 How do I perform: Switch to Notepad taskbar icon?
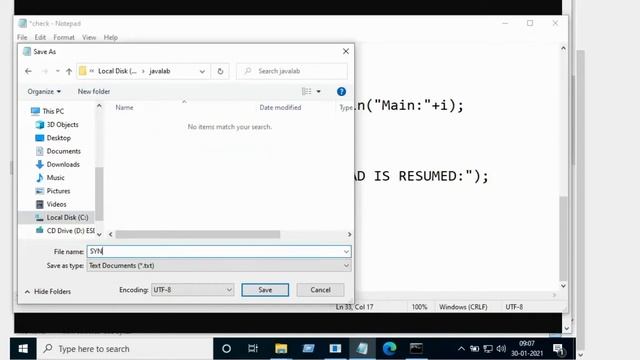point(362,349)
